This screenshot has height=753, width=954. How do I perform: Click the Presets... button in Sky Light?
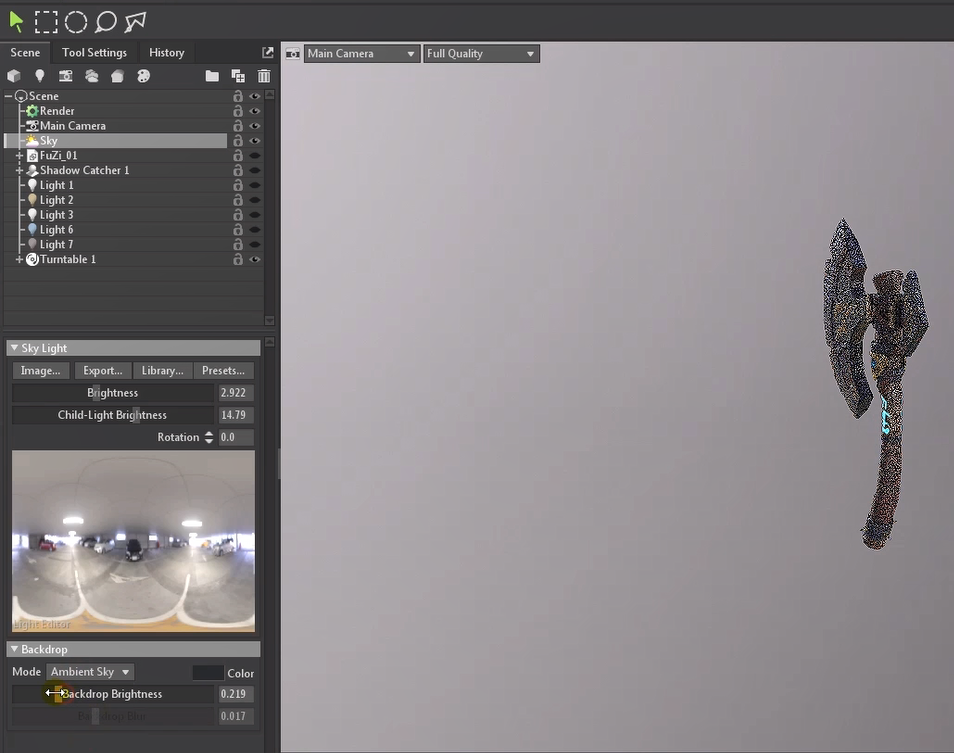pos(223,371)
